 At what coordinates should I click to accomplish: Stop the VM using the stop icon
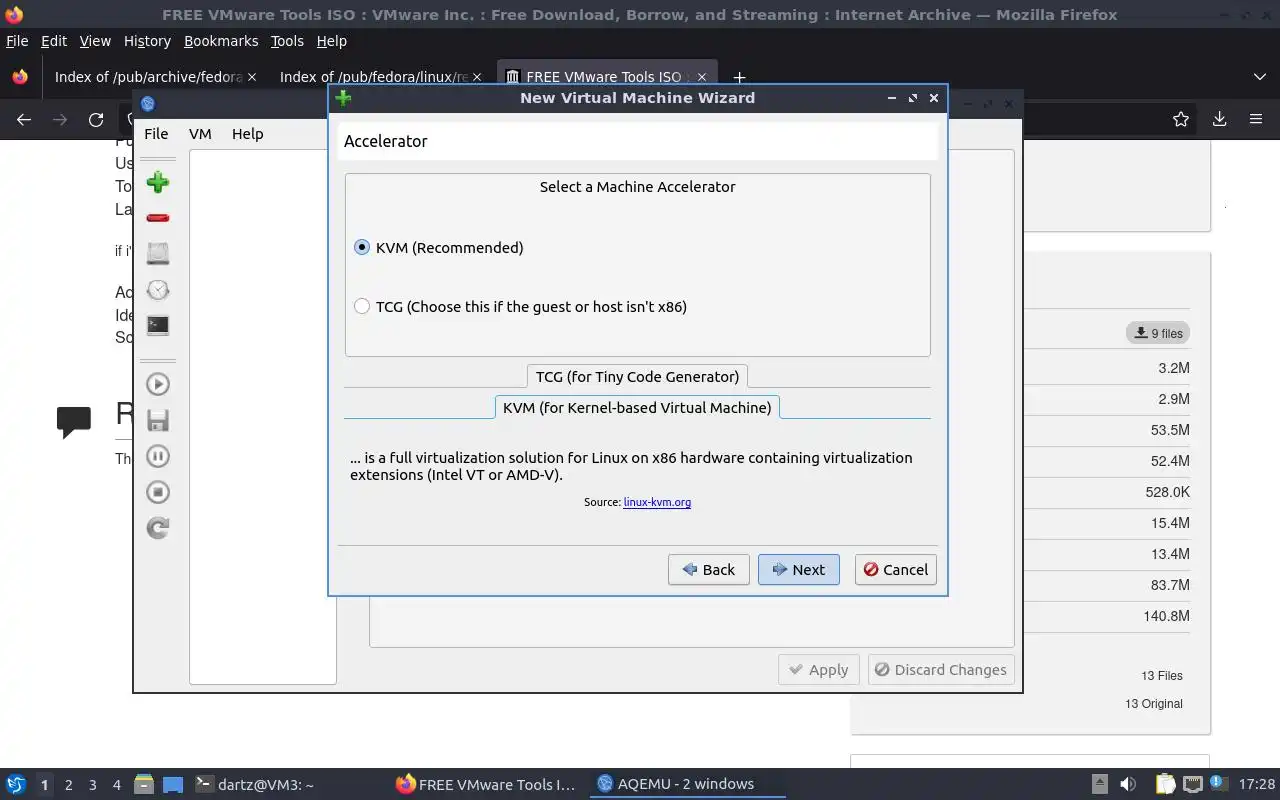pyautogui.click(x=157, y=492)
